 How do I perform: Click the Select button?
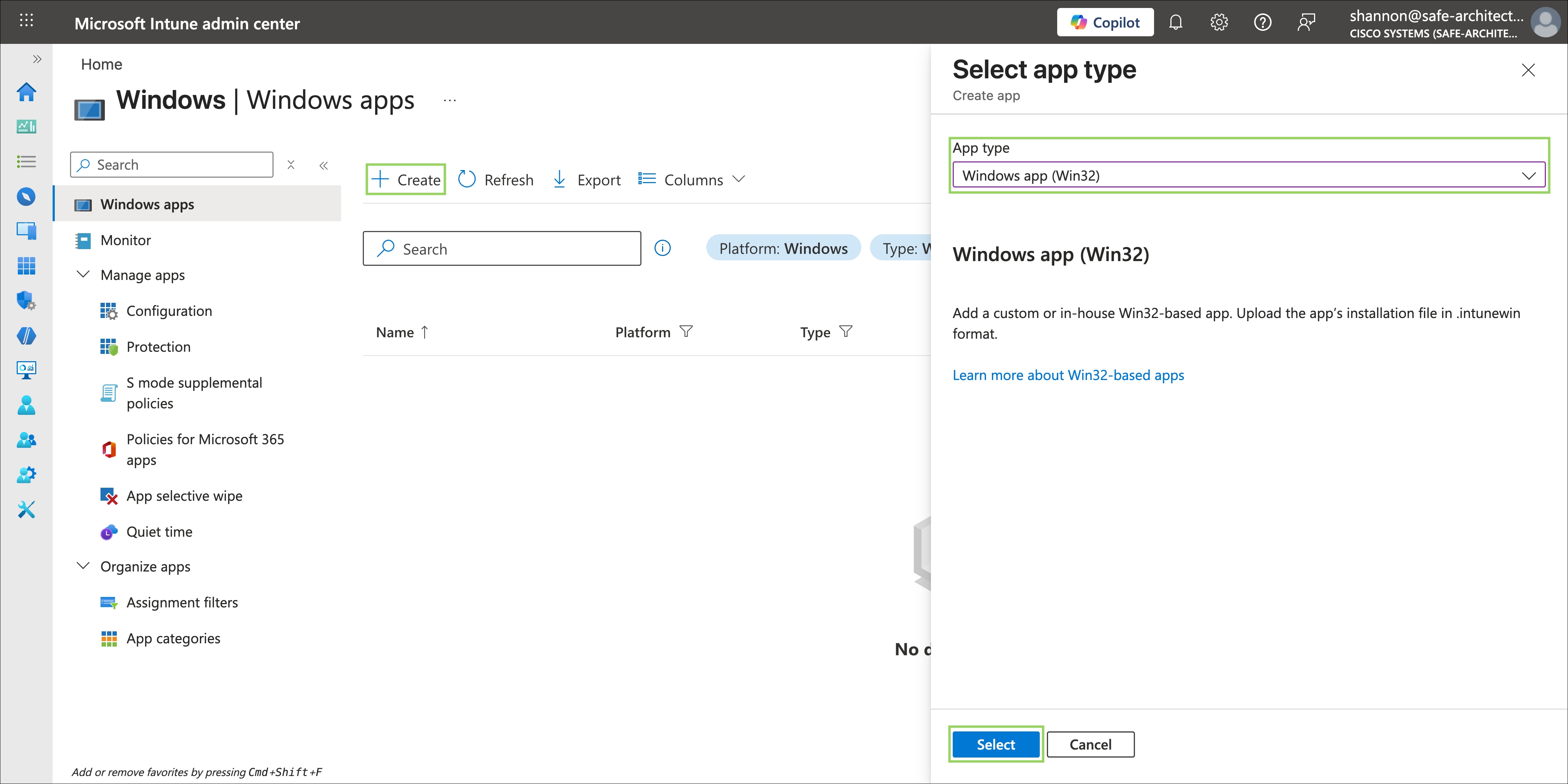point(996,744)
